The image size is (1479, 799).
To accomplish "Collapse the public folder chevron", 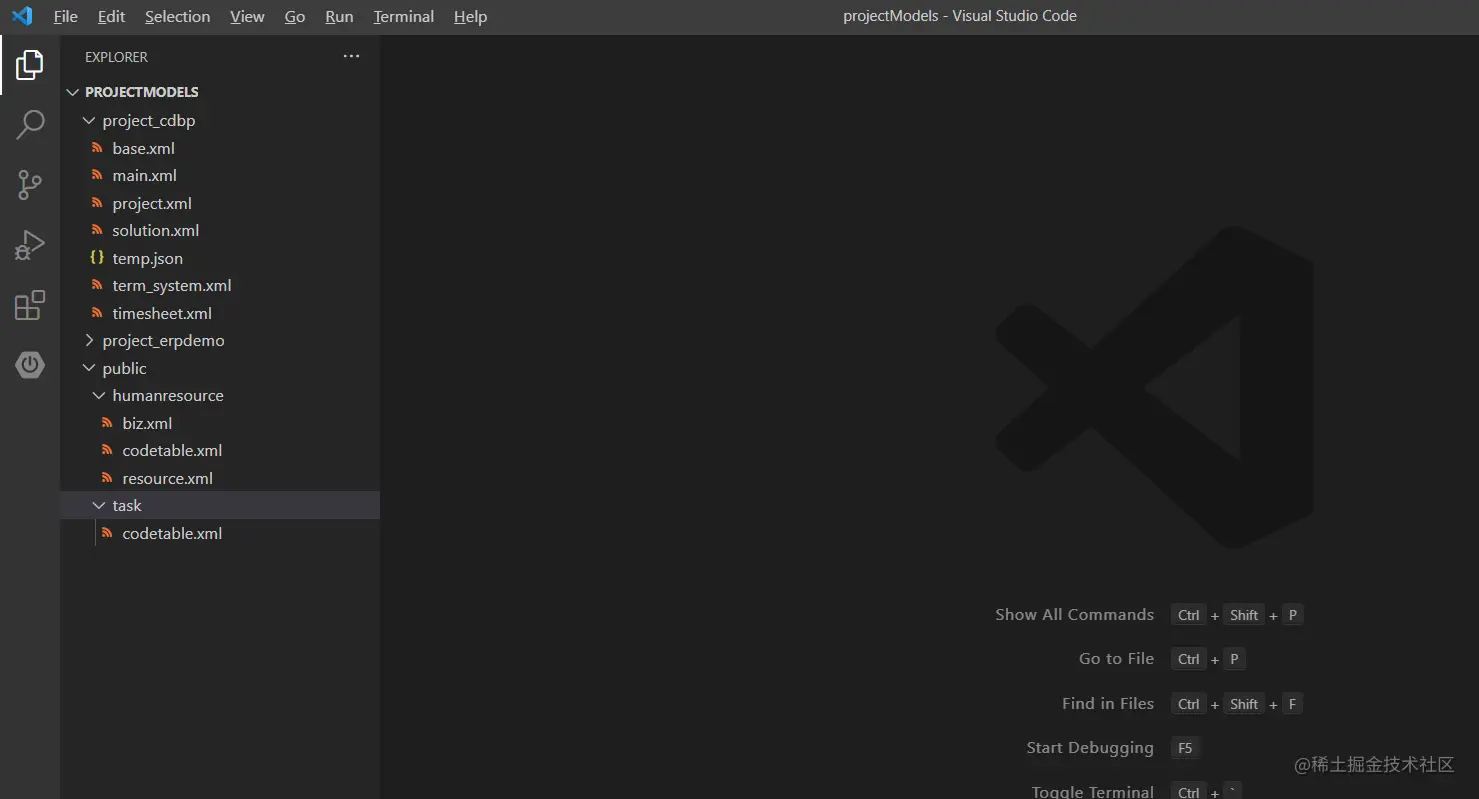I will (x=89, y=368).
